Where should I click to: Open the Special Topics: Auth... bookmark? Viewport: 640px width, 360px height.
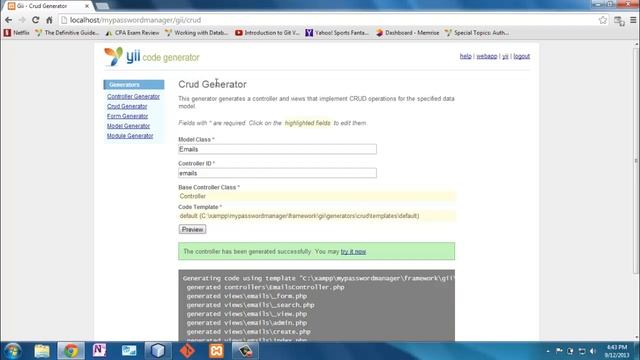click(x=477, y=33)
